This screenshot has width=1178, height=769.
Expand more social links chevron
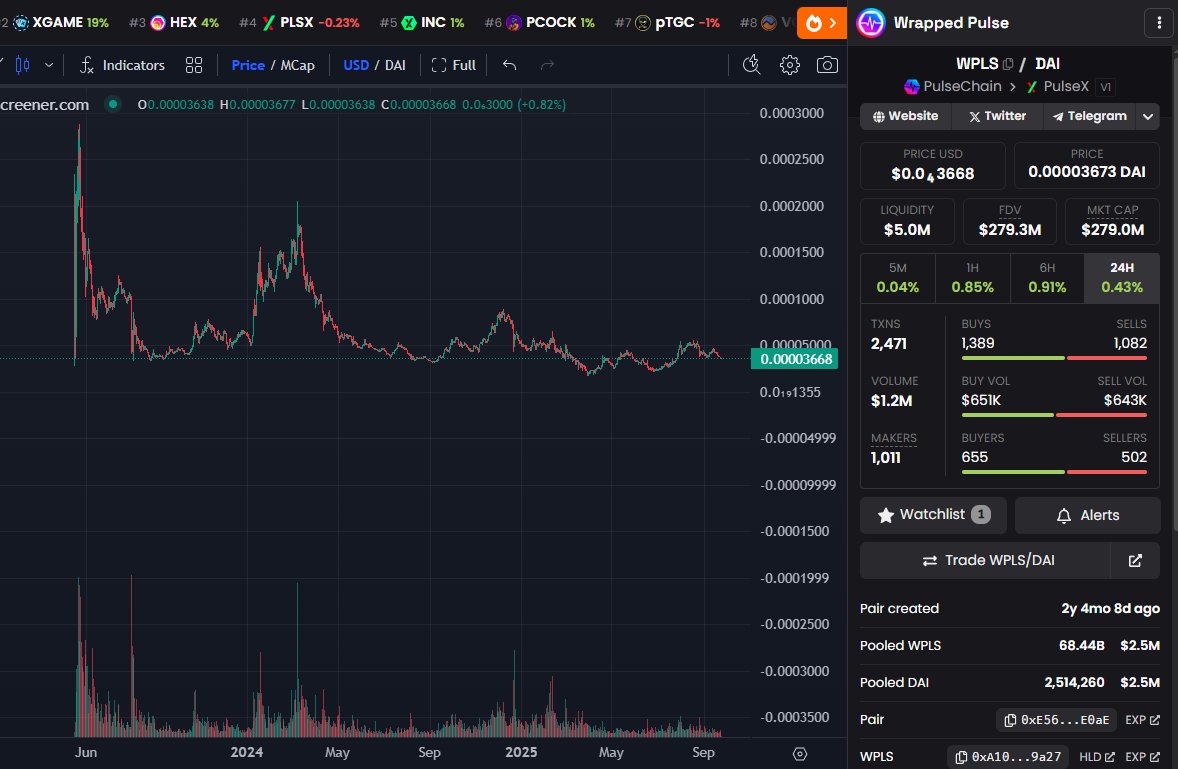pyautogui.click(x=1148, y=116)
